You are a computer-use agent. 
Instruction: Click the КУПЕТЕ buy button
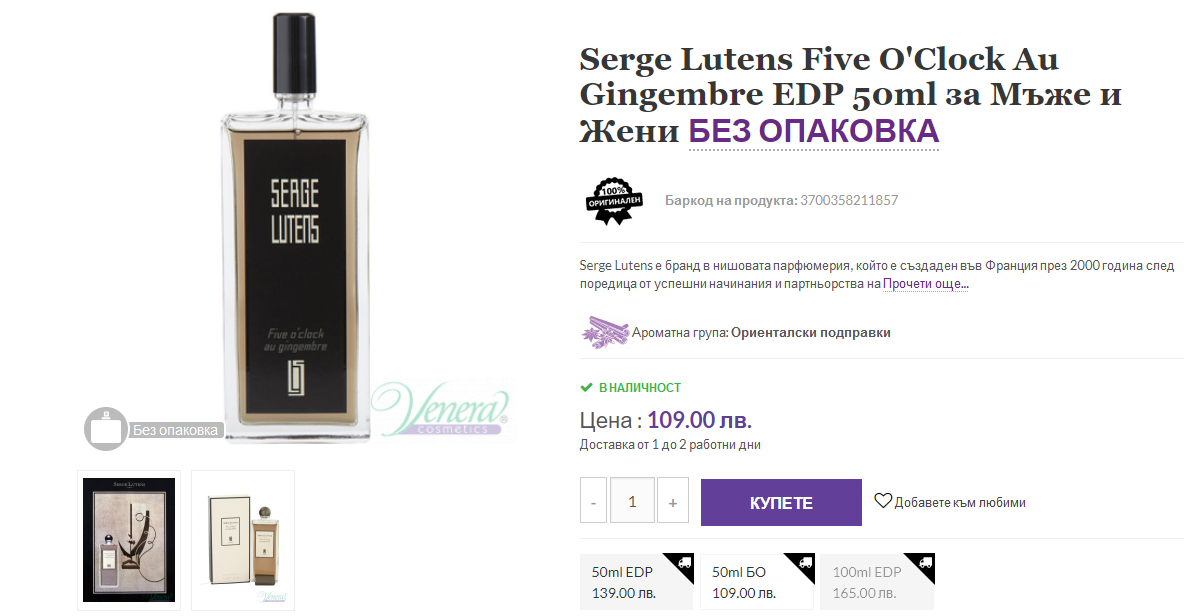coord(781,502)
